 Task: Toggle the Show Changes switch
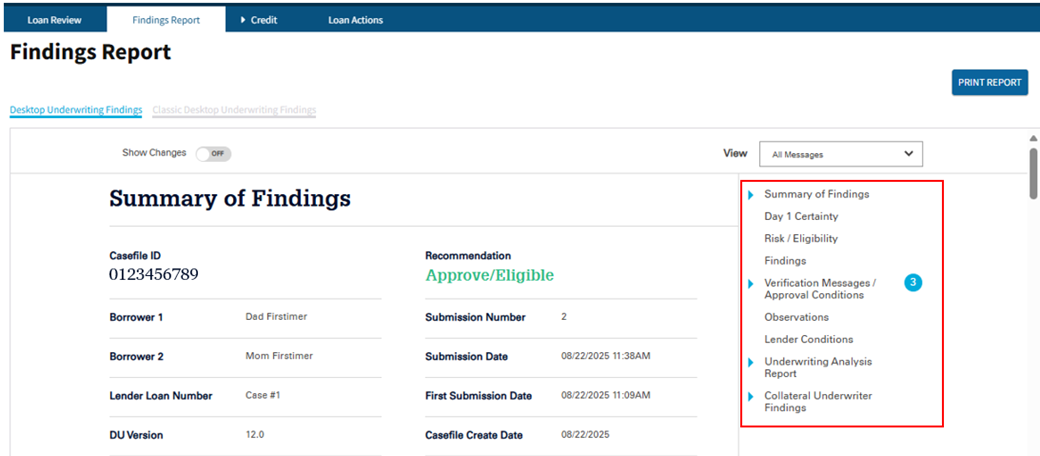[x=214, y=153]
